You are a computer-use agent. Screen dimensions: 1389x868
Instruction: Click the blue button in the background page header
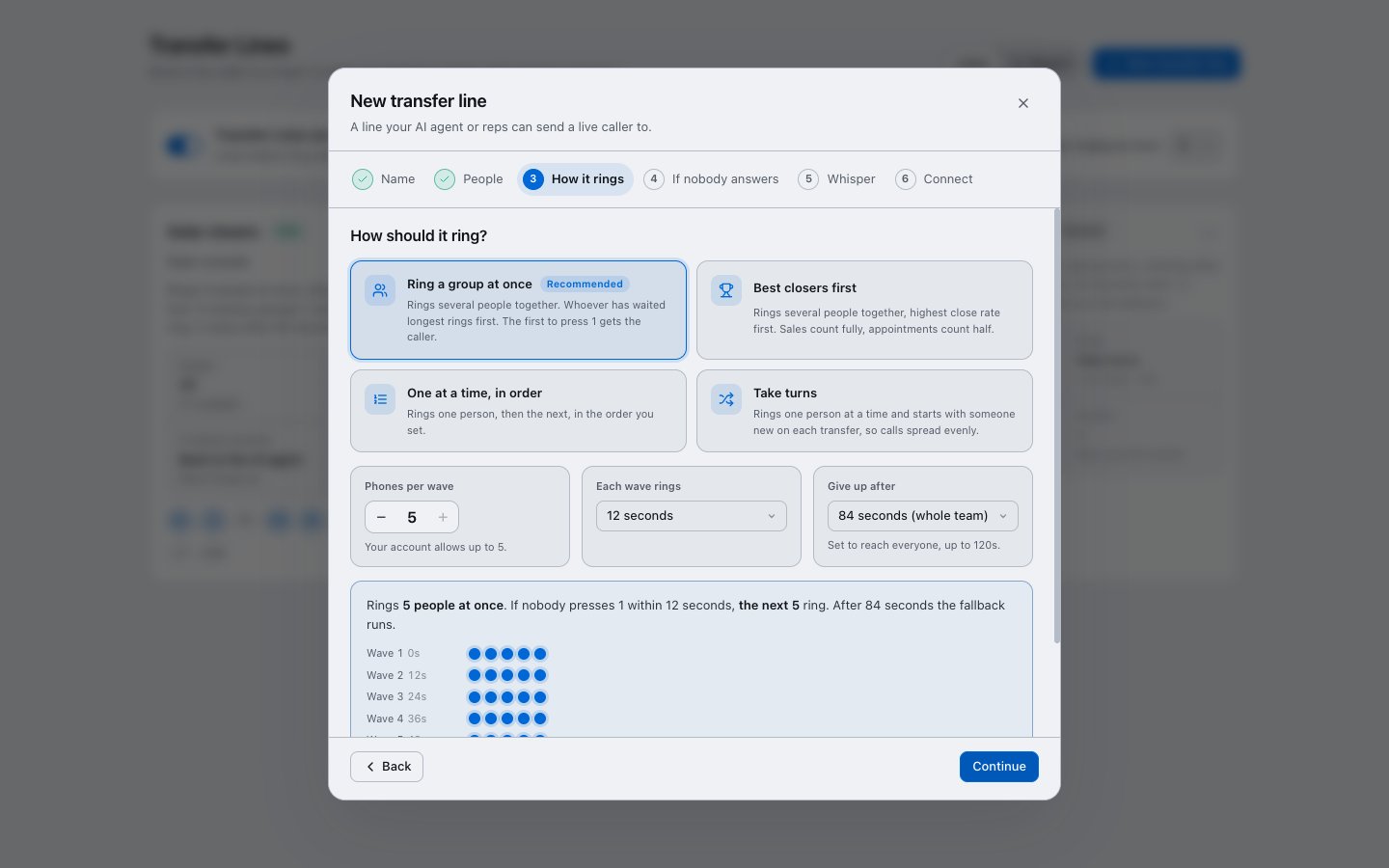[x=1166, y=64]
